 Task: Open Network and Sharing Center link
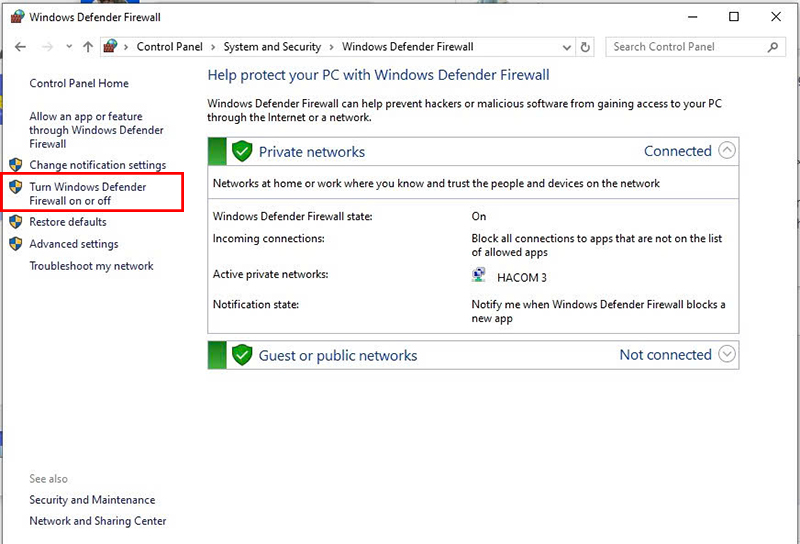[97, 521]
